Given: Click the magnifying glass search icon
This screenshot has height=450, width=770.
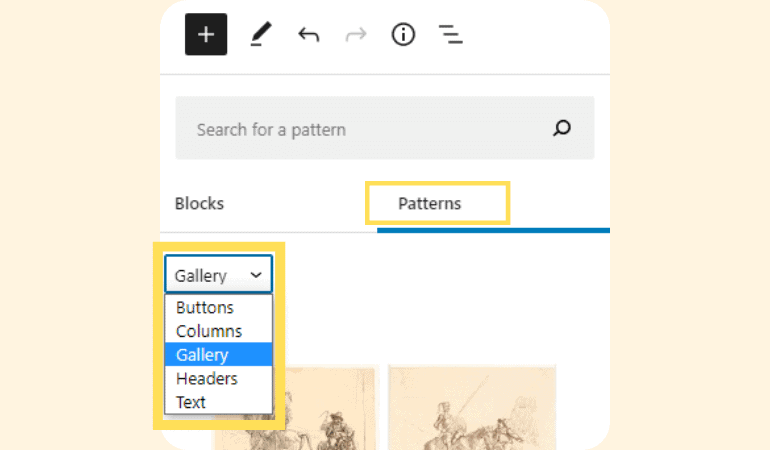Looking at the screenshot, I should click(x=562, y=128).
